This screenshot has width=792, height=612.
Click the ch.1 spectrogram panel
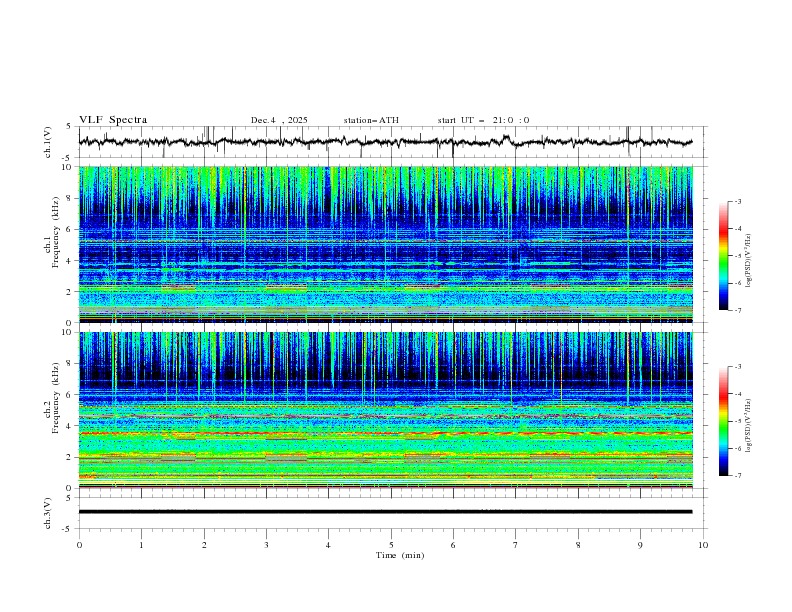[x=386, y=244]
